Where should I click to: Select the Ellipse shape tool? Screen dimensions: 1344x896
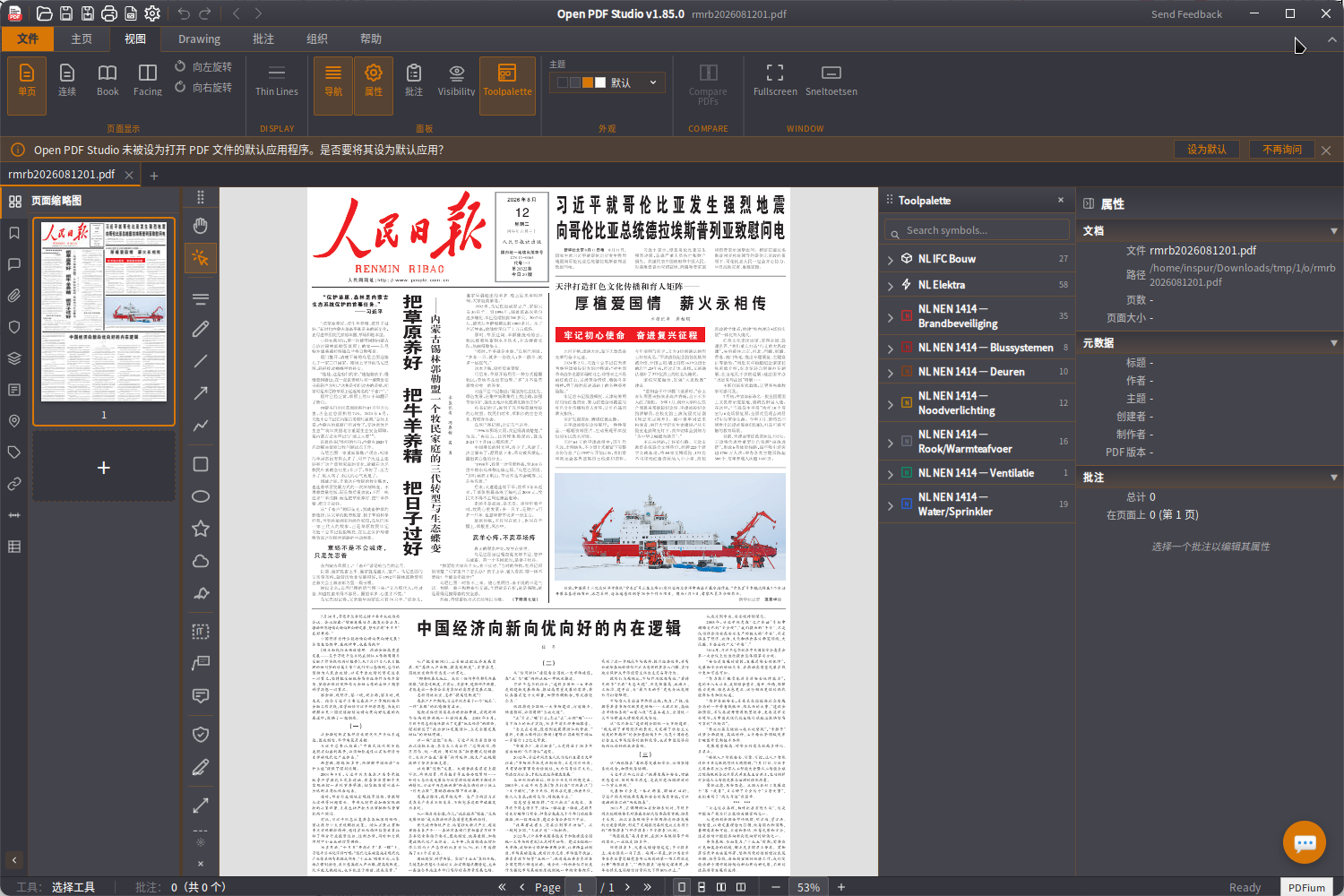tap(201, 496)
